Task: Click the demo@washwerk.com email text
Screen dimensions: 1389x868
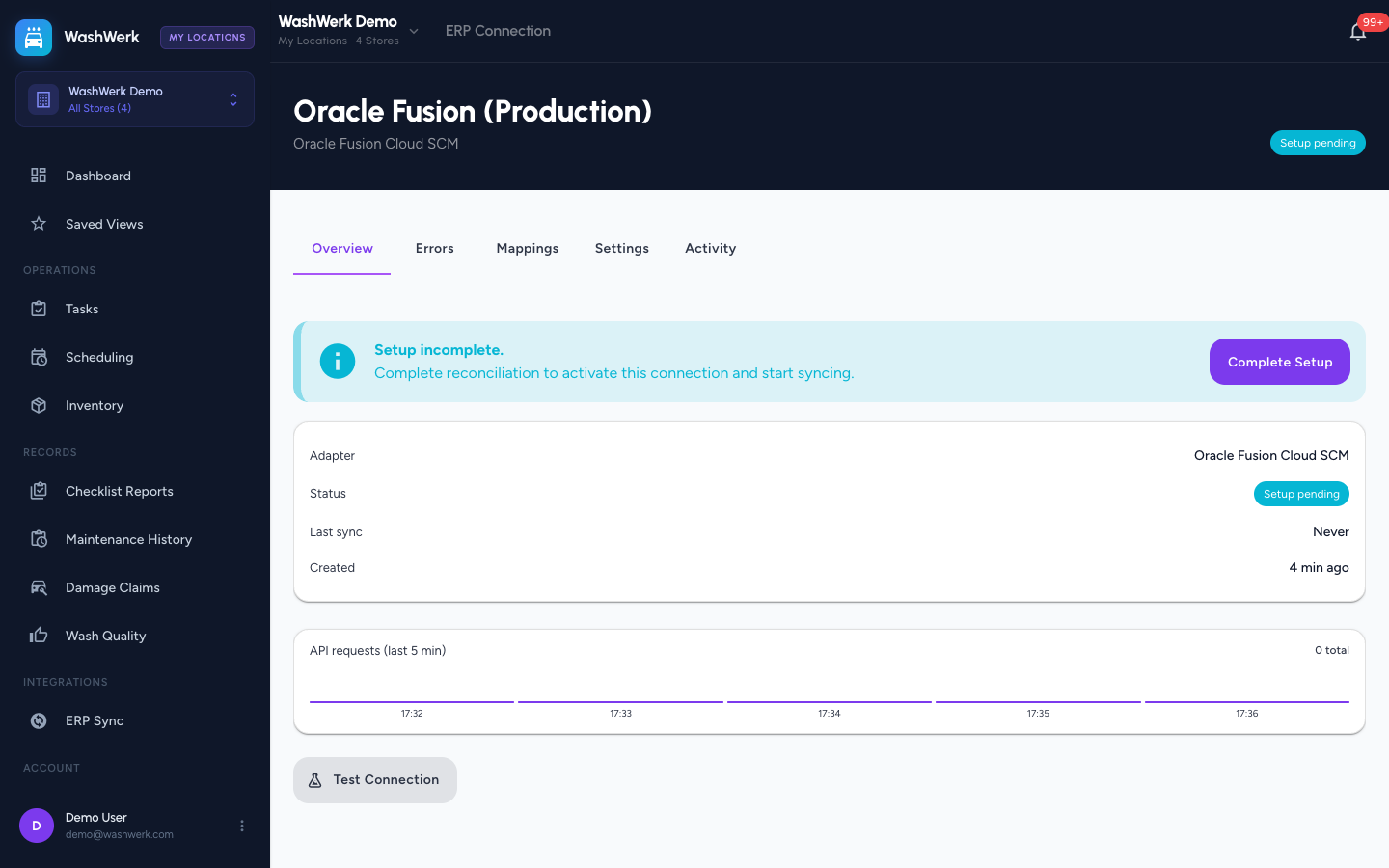Action: pos(120,835)
